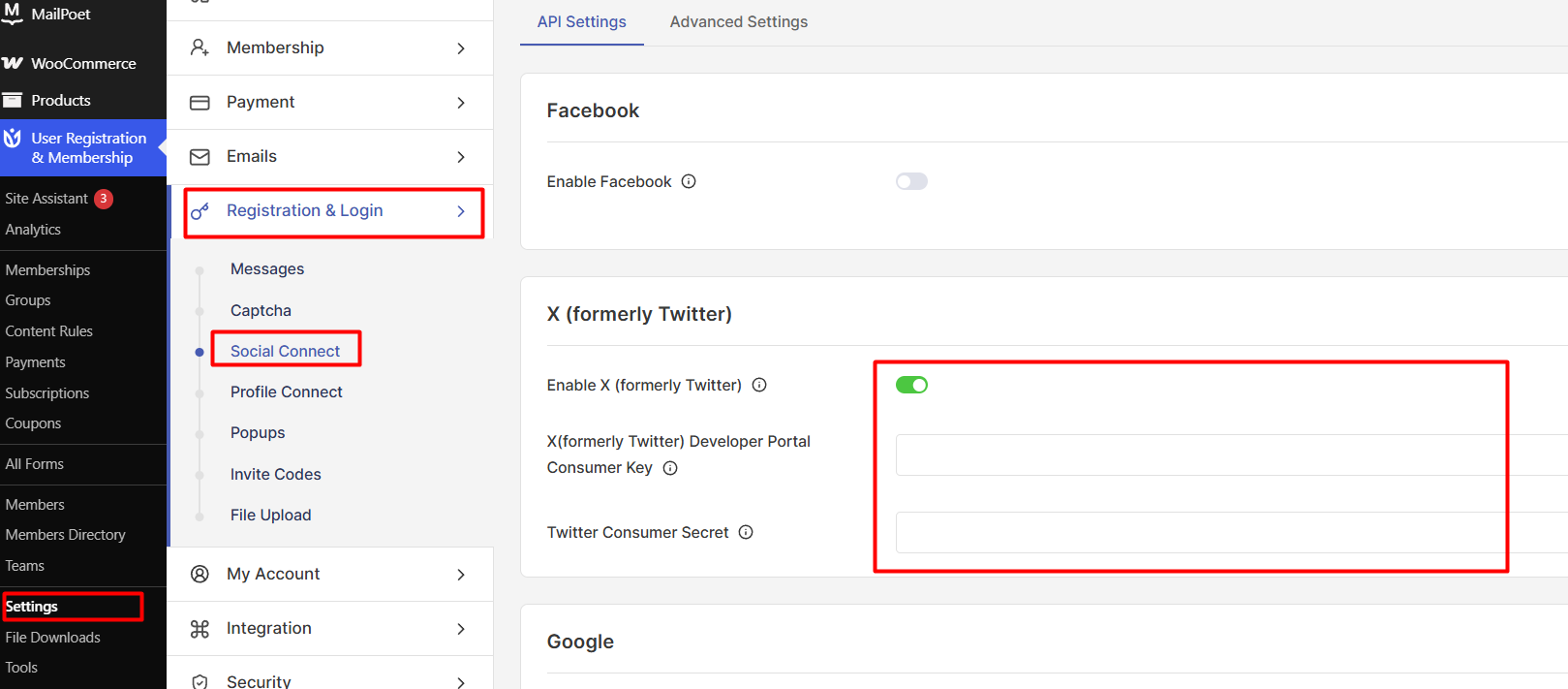Image resolution: width=1568 pixels, height=689 pixels.
Task: Turn off the Enable X (formerly Twitter) toggle
Action: pyautogui.click(x=911, y=385)
